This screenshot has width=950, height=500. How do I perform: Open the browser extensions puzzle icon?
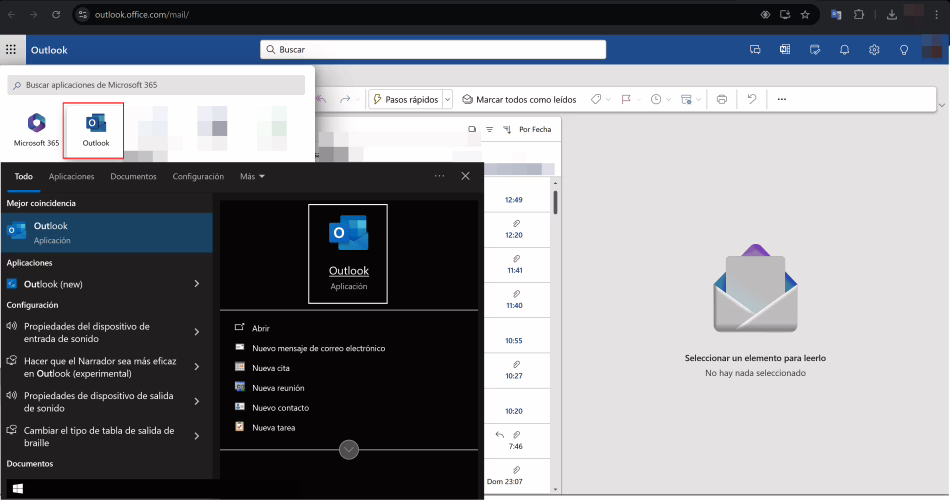(859, 15)
